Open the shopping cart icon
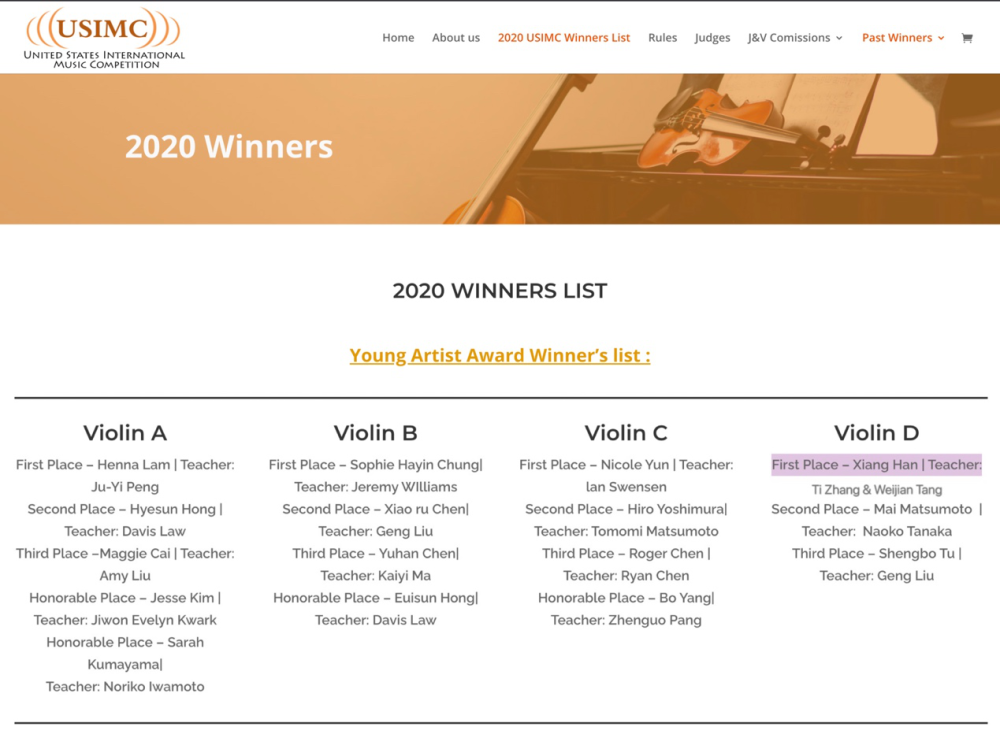Screen dimensions: 1000x749 coord(967,38)
